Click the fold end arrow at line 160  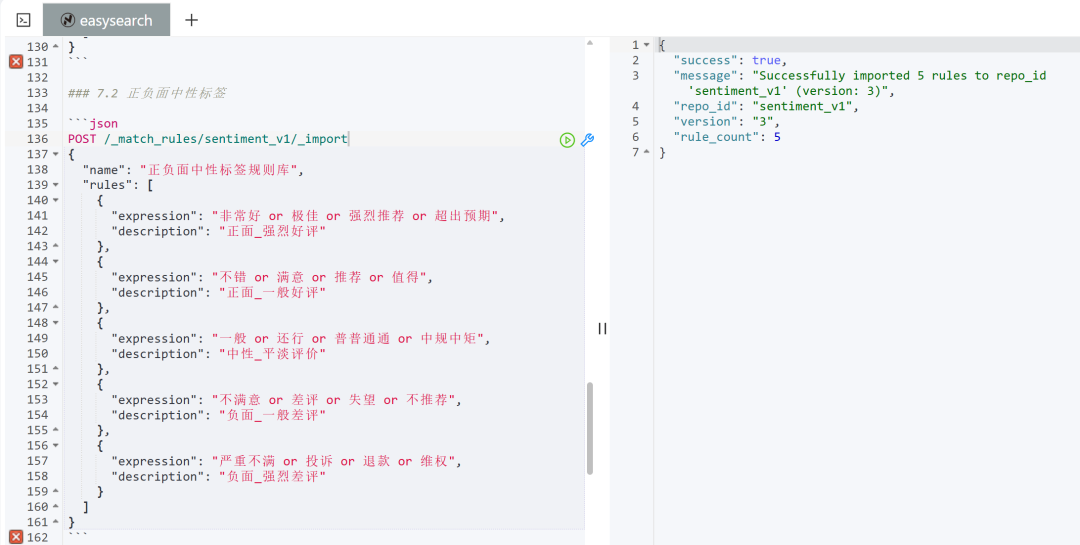pos(56,507)
